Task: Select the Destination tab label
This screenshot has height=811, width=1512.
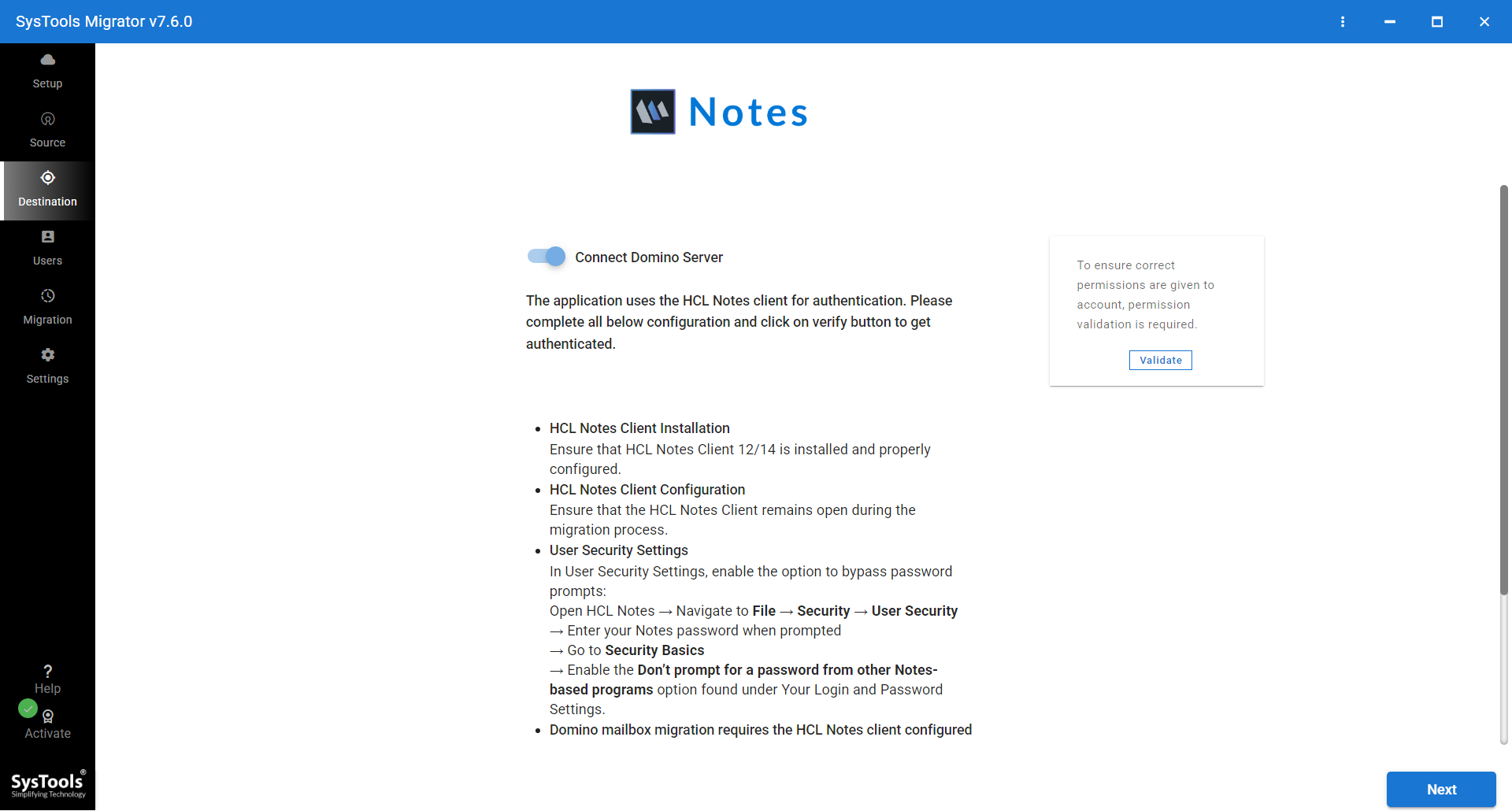Action: click(x=47, y=202)
